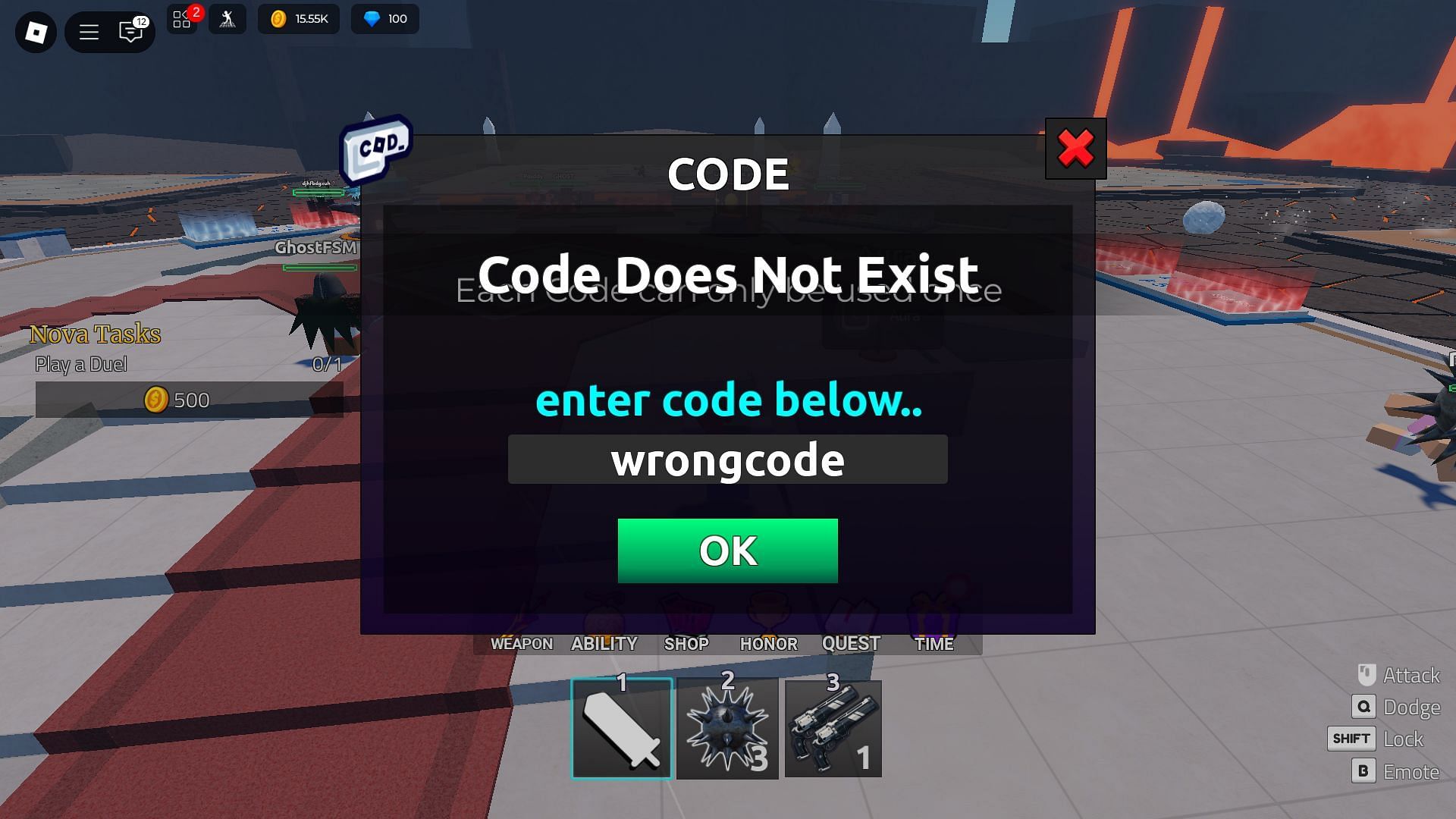Click the HONOR tab in bottom menu
Image resolution: width=1456 pixels, height=819 pixels.
[768, 643]
